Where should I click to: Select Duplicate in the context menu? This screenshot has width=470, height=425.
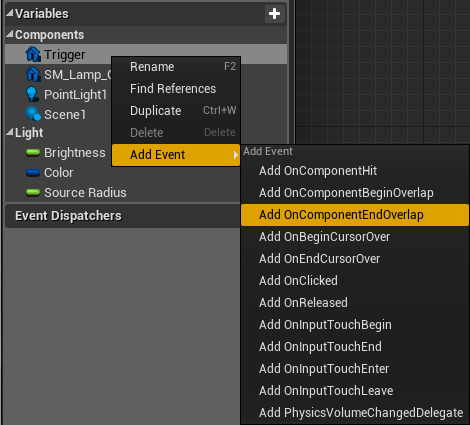pyautogui.click(x=176, y=111)
